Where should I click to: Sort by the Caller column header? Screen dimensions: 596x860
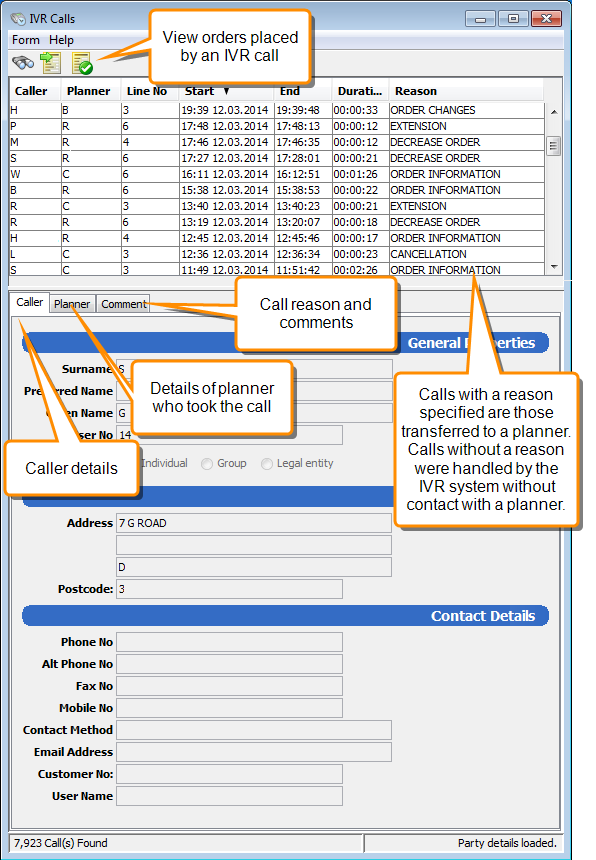35,91
